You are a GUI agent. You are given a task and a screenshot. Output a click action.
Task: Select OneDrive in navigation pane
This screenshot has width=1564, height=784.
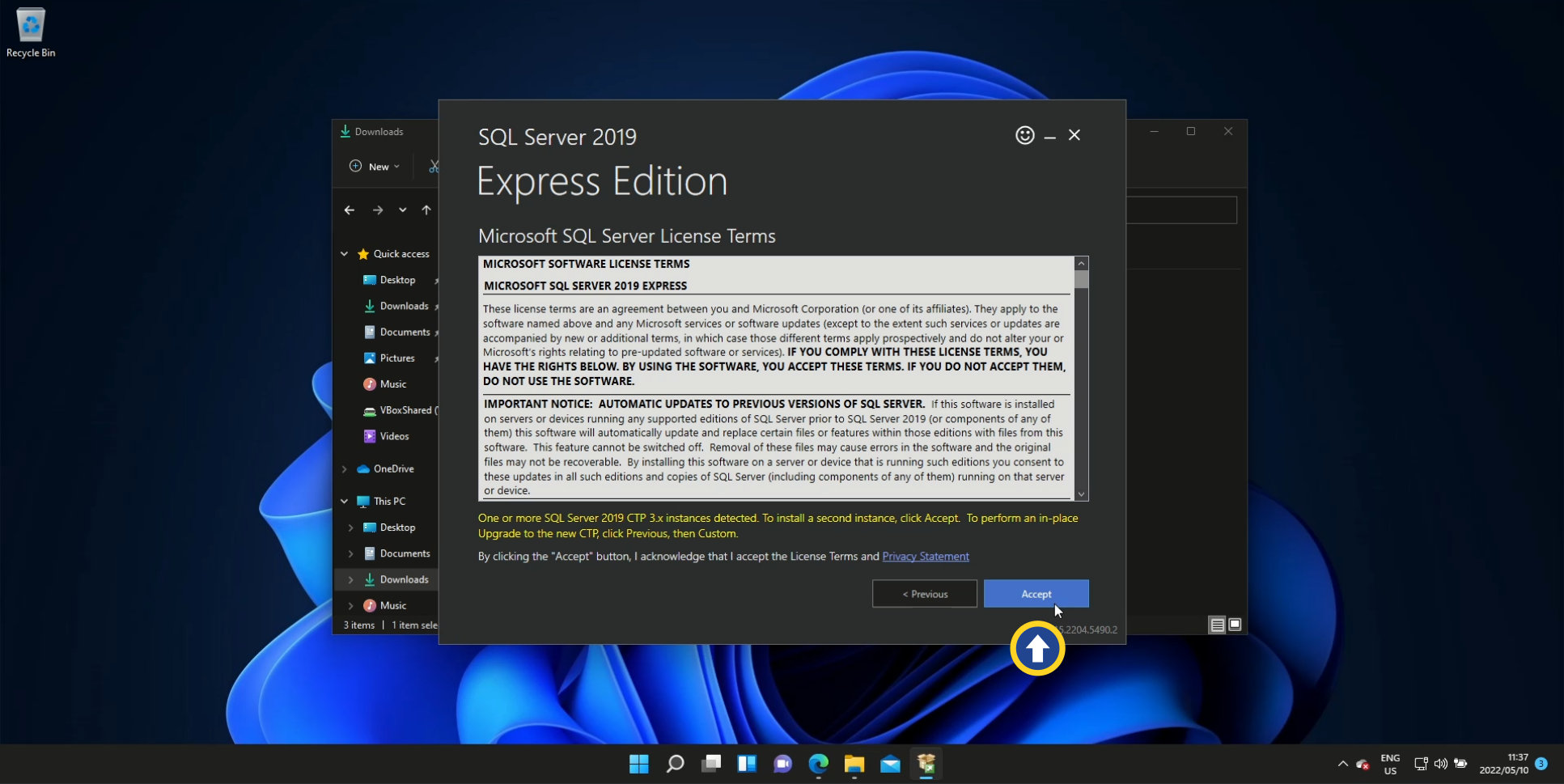pyautogui.click(x=393, y=468)
